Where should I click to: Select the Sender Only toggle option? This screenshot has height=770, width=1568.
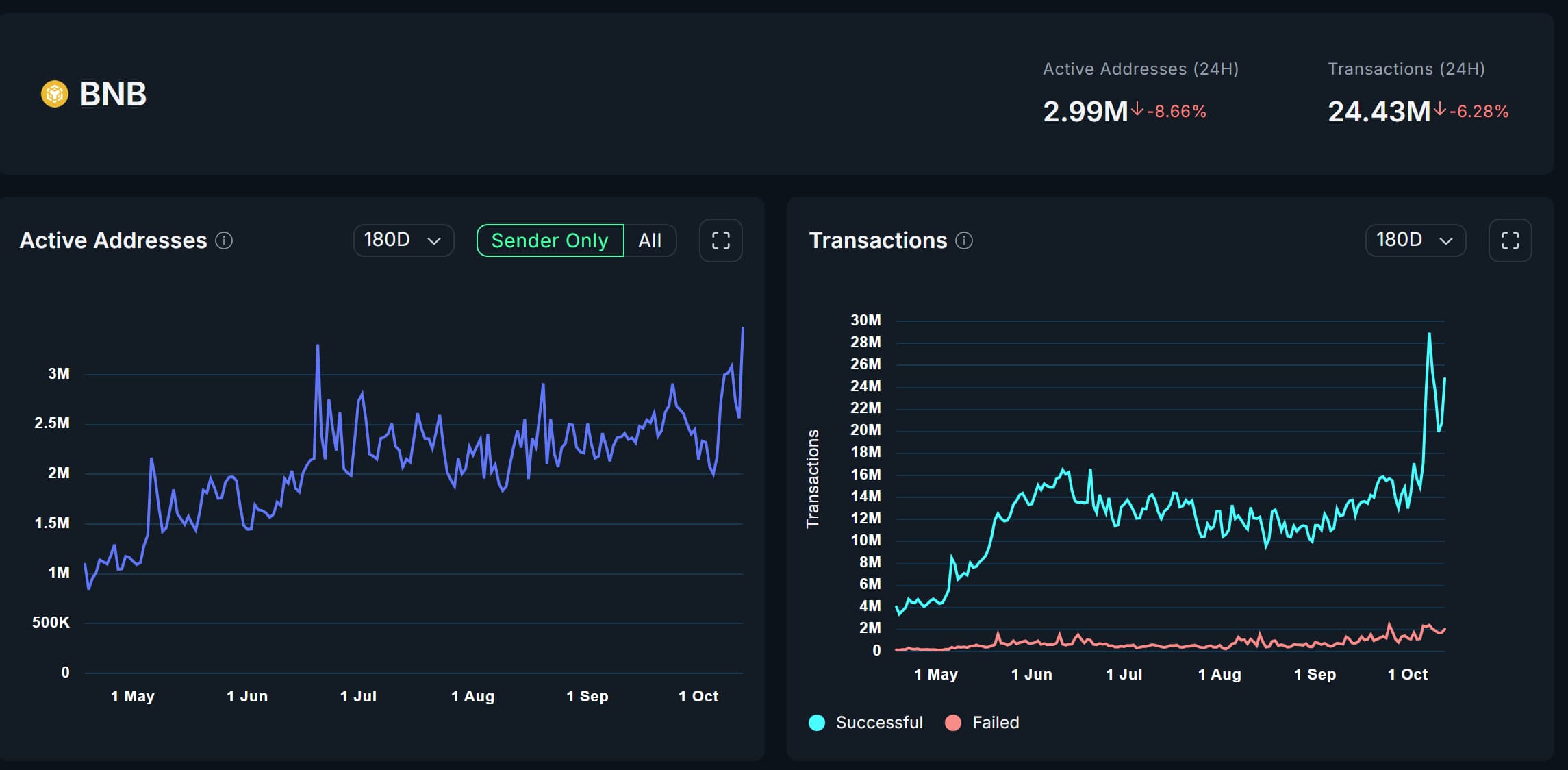coord(550,240)
